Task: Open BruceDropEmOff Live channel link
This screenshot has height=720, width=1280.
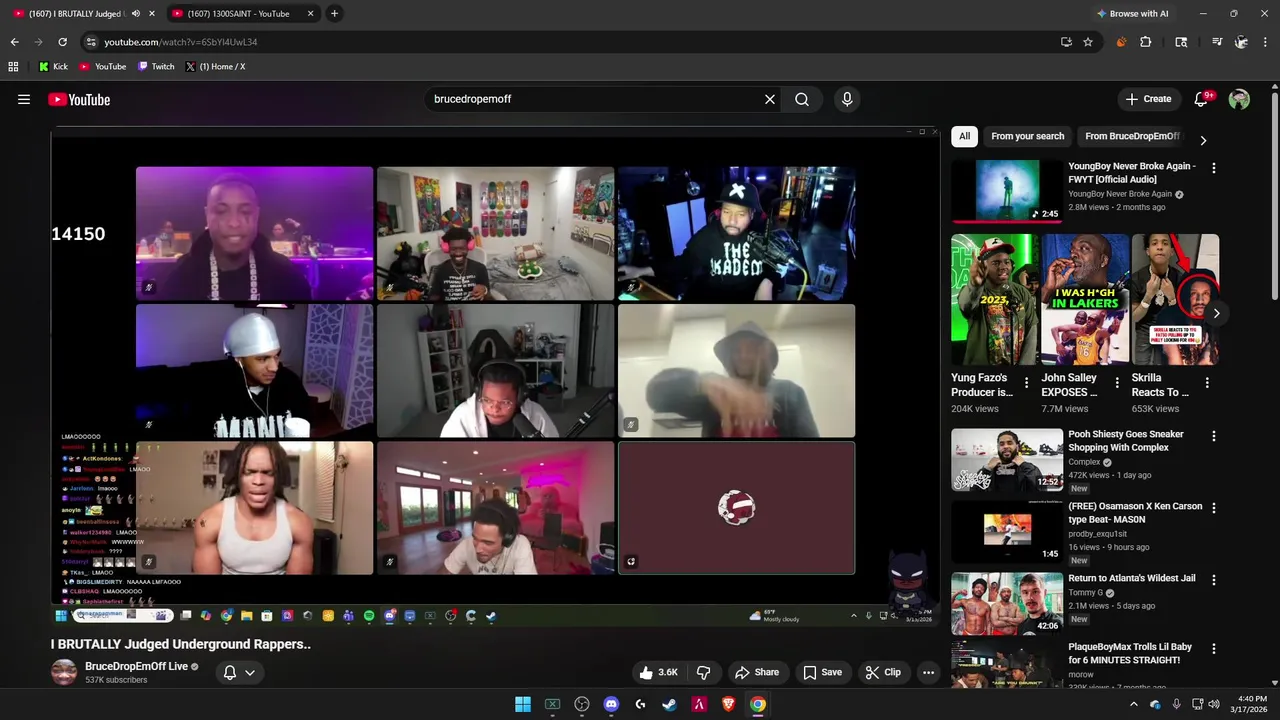Action: click(136, 666)
